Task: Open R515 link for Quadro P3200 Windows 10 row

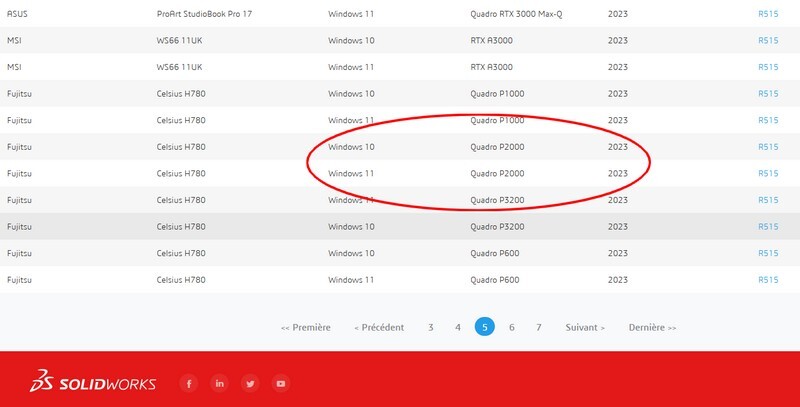Action: point(768,226)
